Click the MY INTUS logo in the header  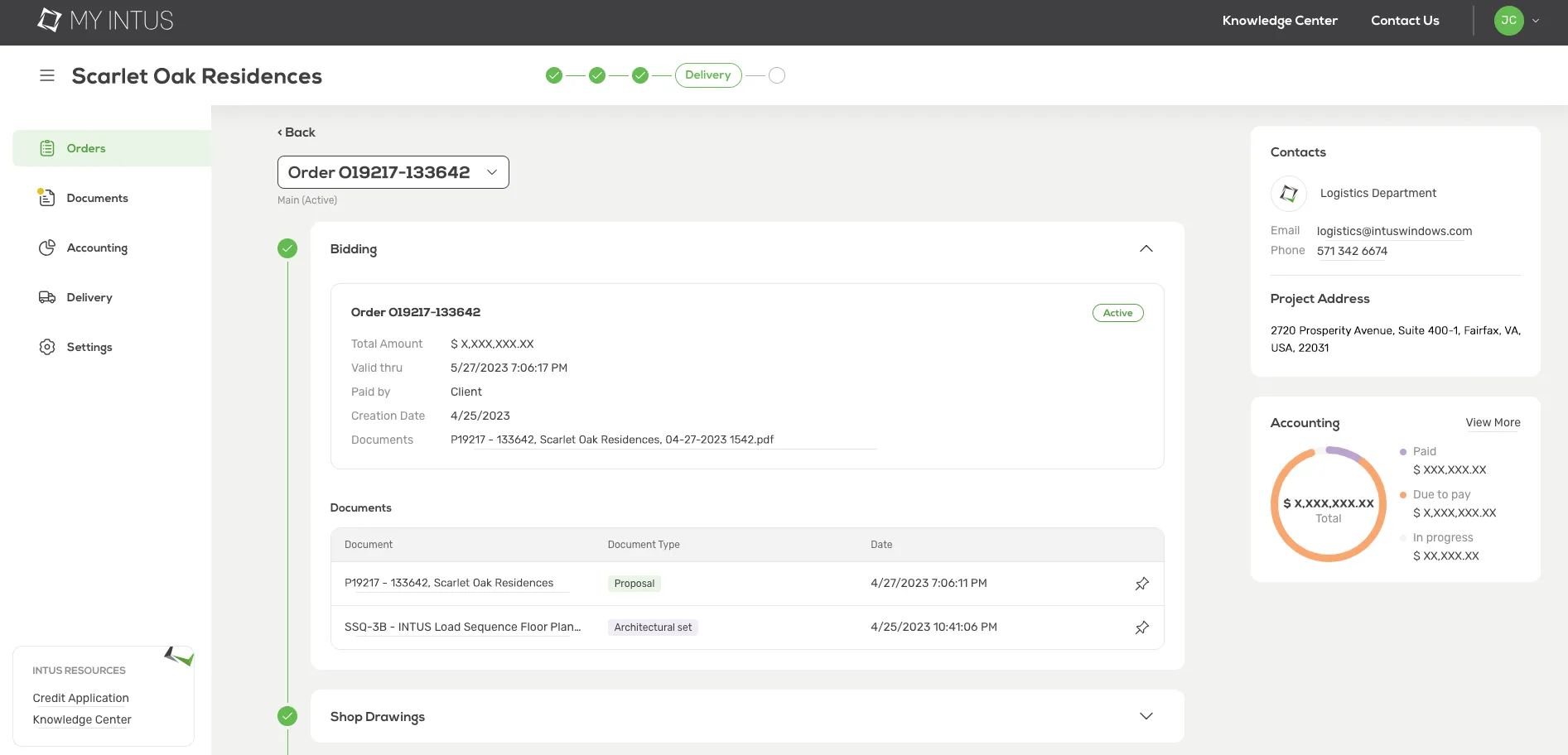click(104, 19)
